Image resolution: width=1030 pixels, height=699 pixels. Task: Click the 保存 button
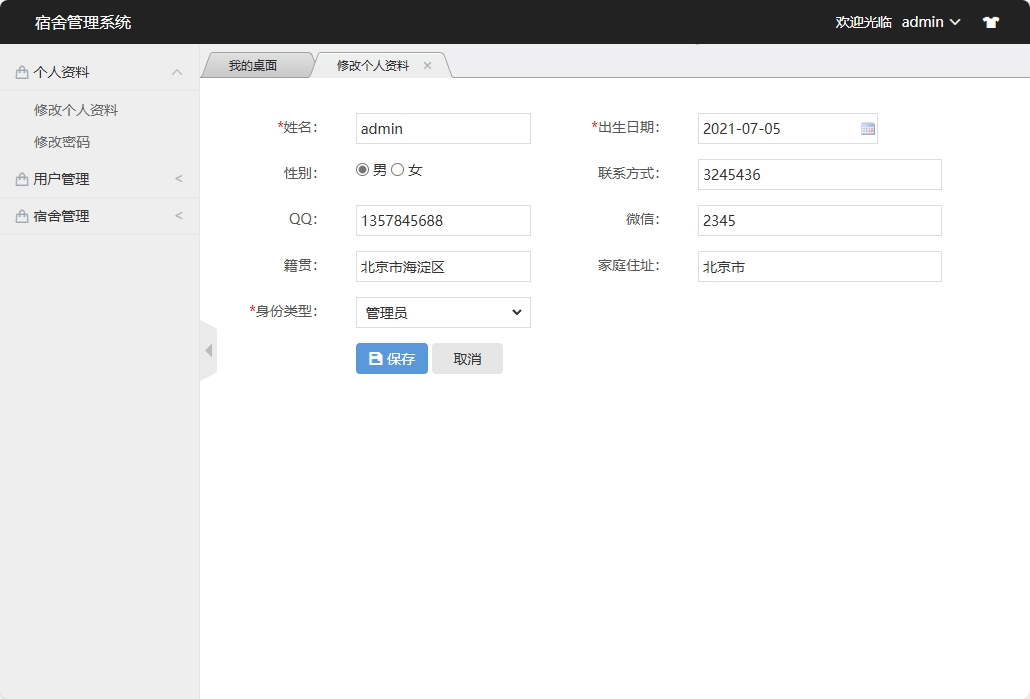click(391, 358)
